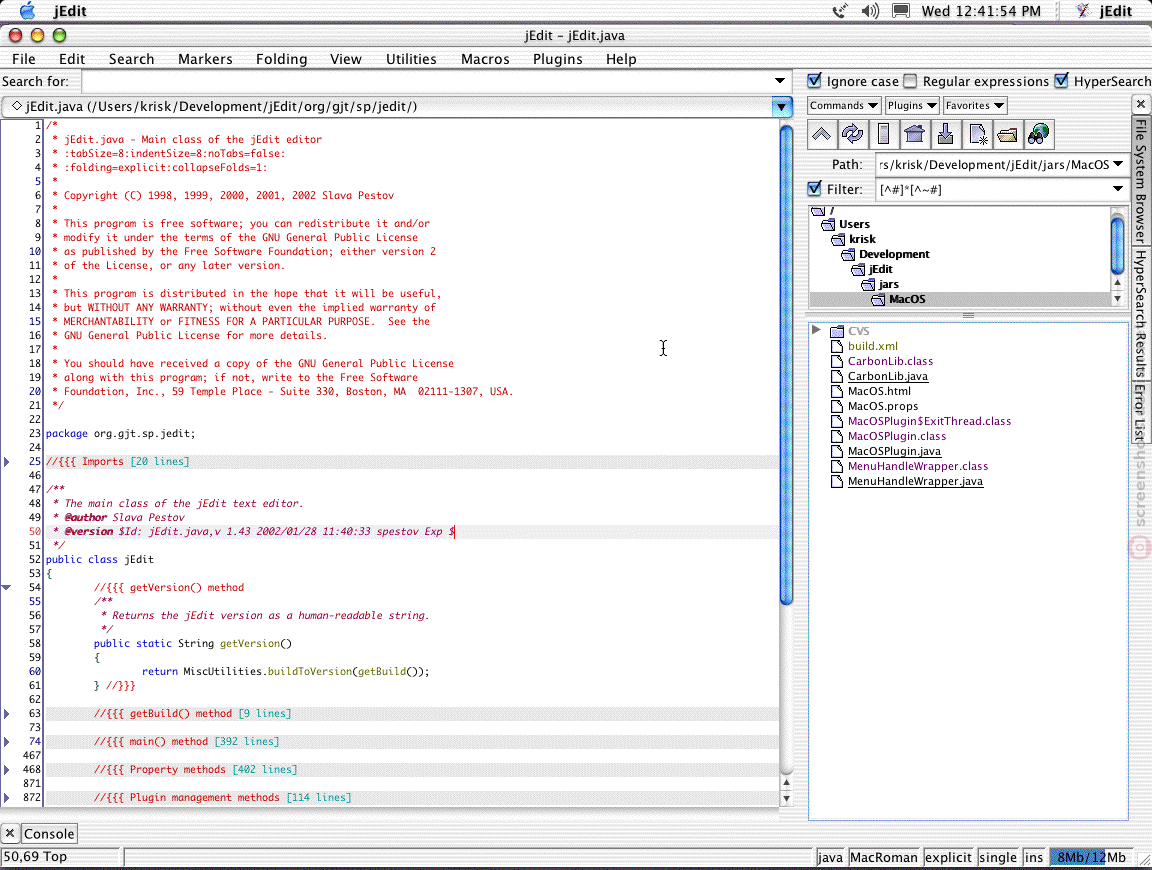1152x870 pixels.
Task: Open the volume control in menu bar
Action: point(871,11)
